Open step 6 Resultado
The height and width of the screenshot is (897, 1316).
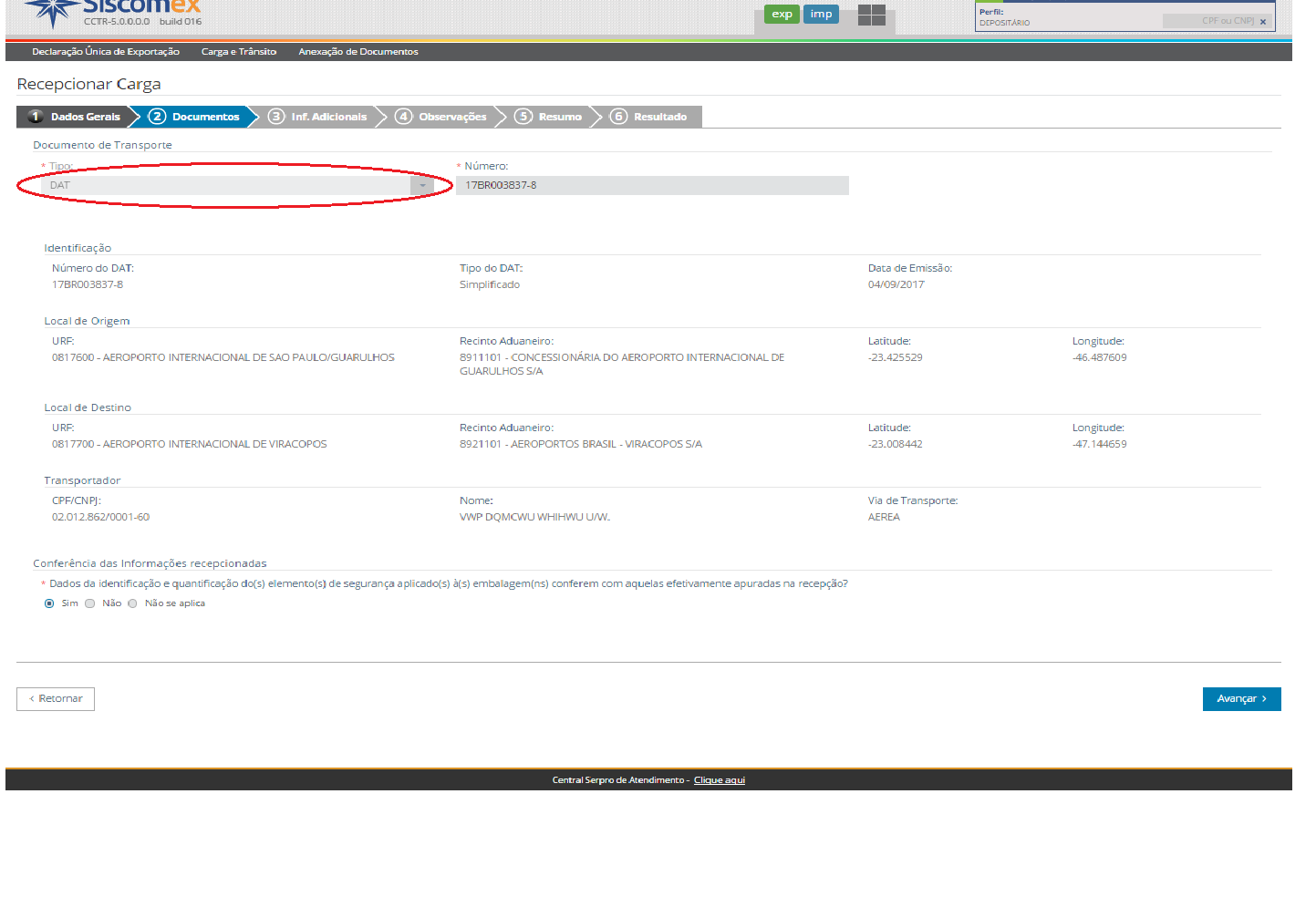pos(648,117)
